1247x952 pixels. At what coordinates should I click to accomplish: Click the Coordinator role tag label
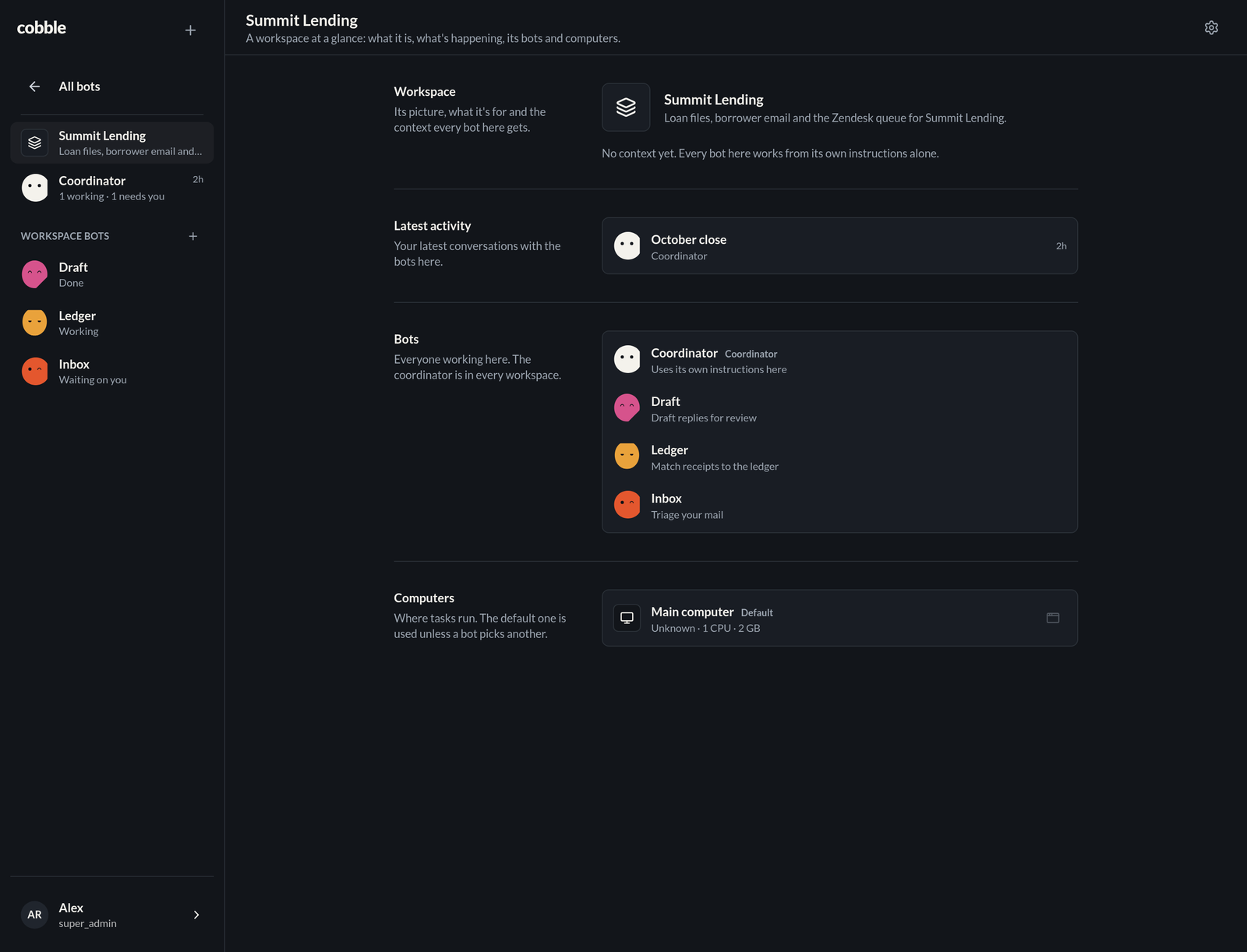pos(751,354)
